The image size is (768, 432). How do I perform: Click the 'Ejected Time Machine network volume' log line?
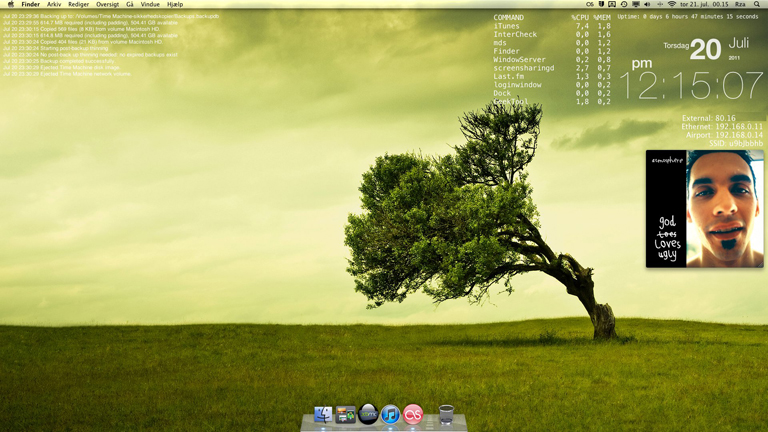click(67, 74)
